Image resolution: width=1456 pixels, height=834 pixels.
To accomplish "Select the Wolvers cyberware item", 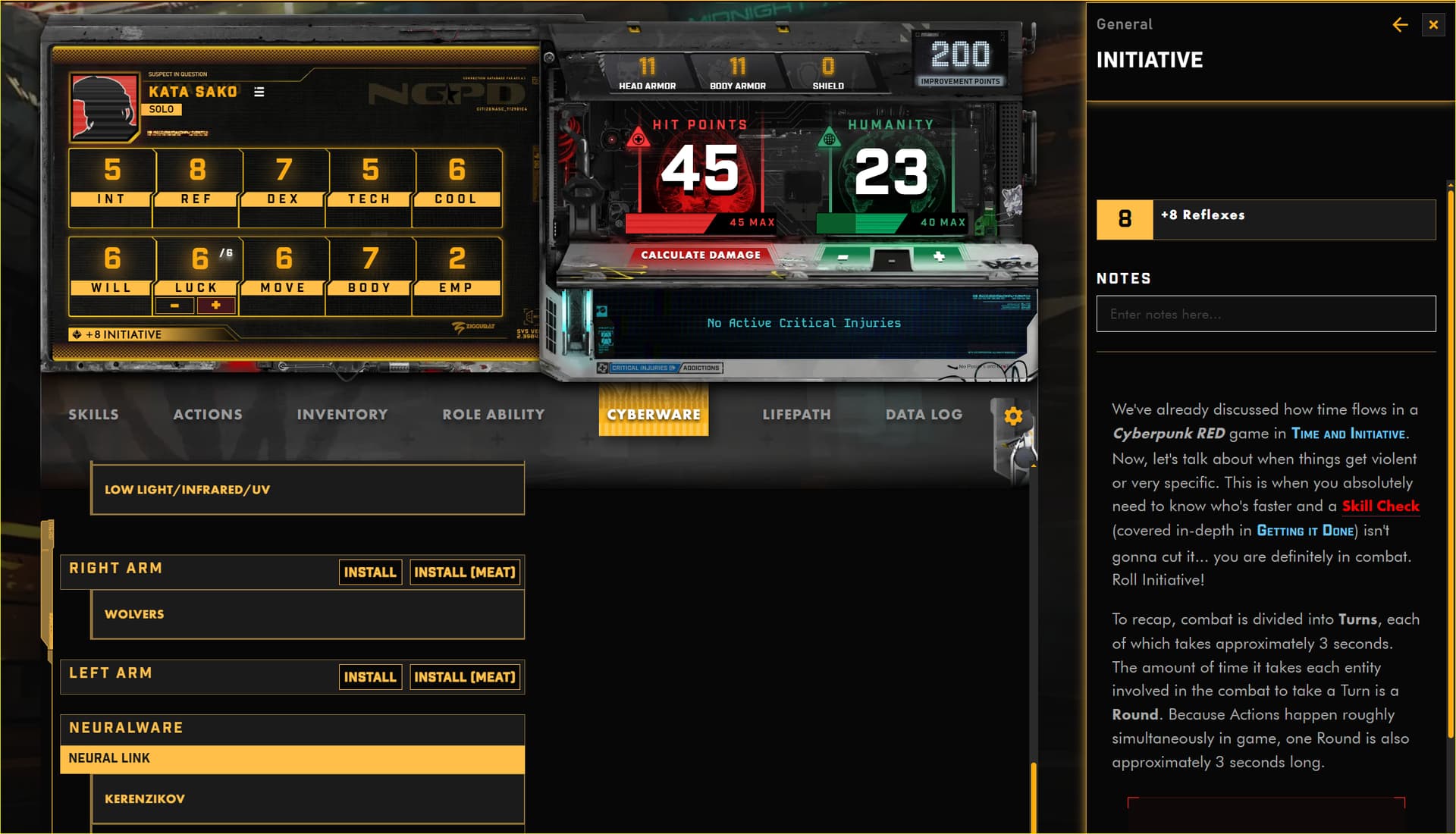I will [x=308, y=614].
